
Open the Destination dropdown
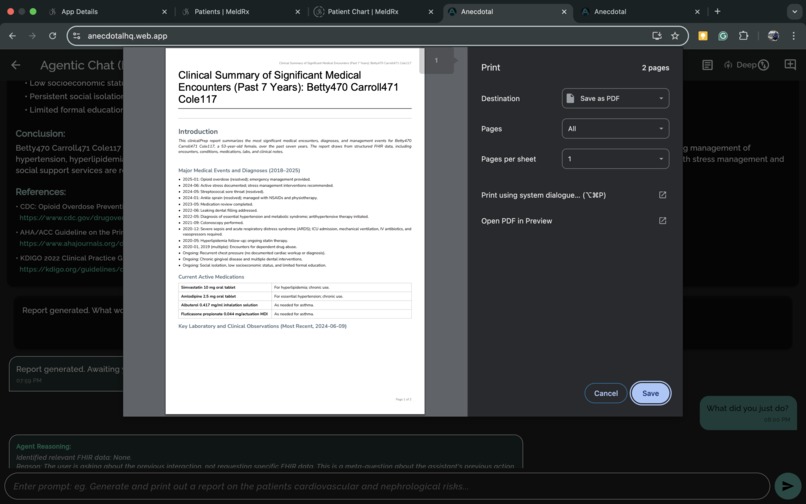pyautogui.click(x=615, y=98)
